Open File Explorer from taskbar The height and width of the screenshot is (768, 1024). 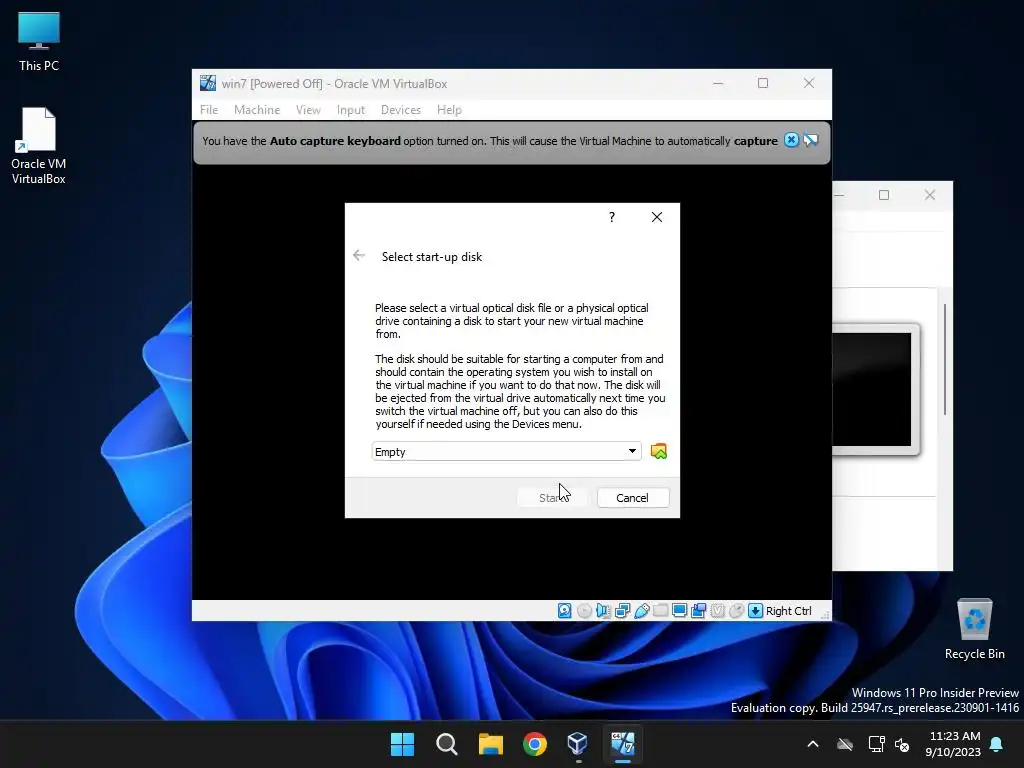coord(490,744)
